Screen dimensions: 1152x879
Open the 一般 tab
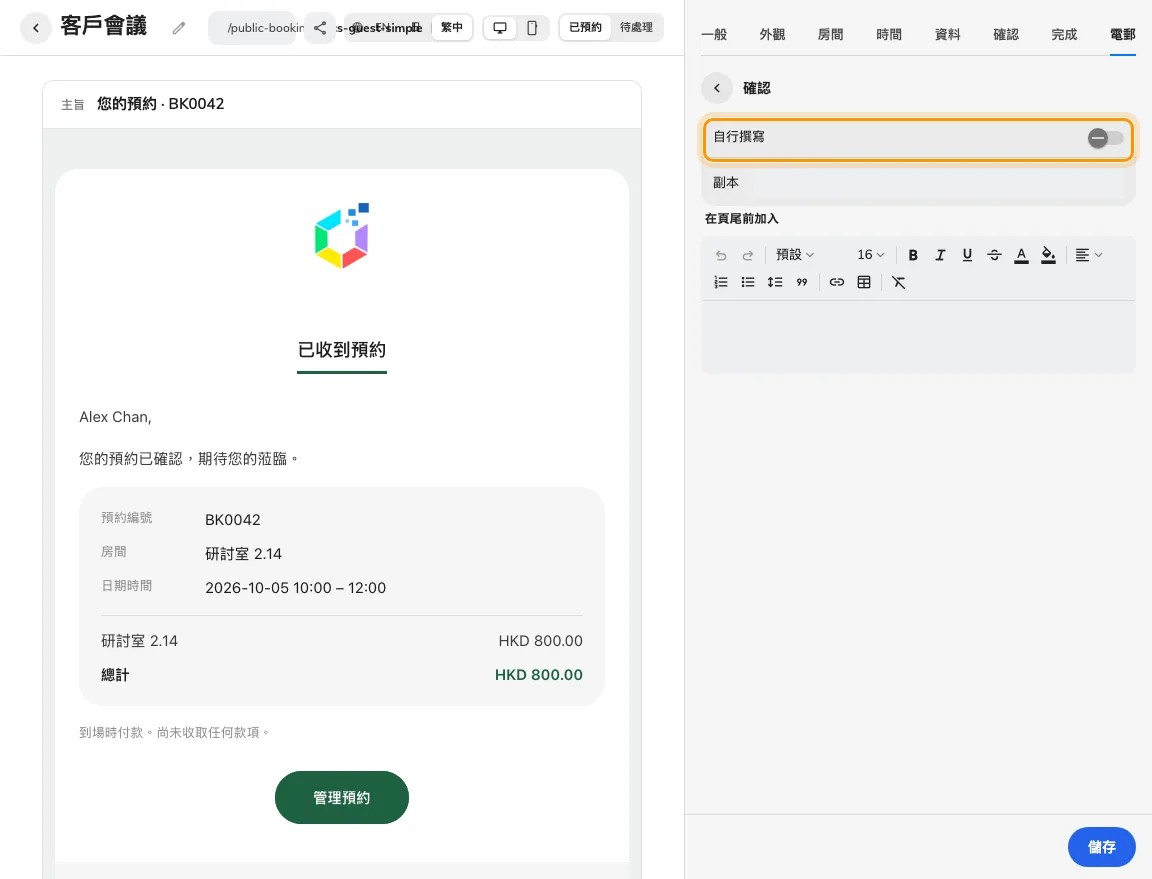(x=714, y=35)
